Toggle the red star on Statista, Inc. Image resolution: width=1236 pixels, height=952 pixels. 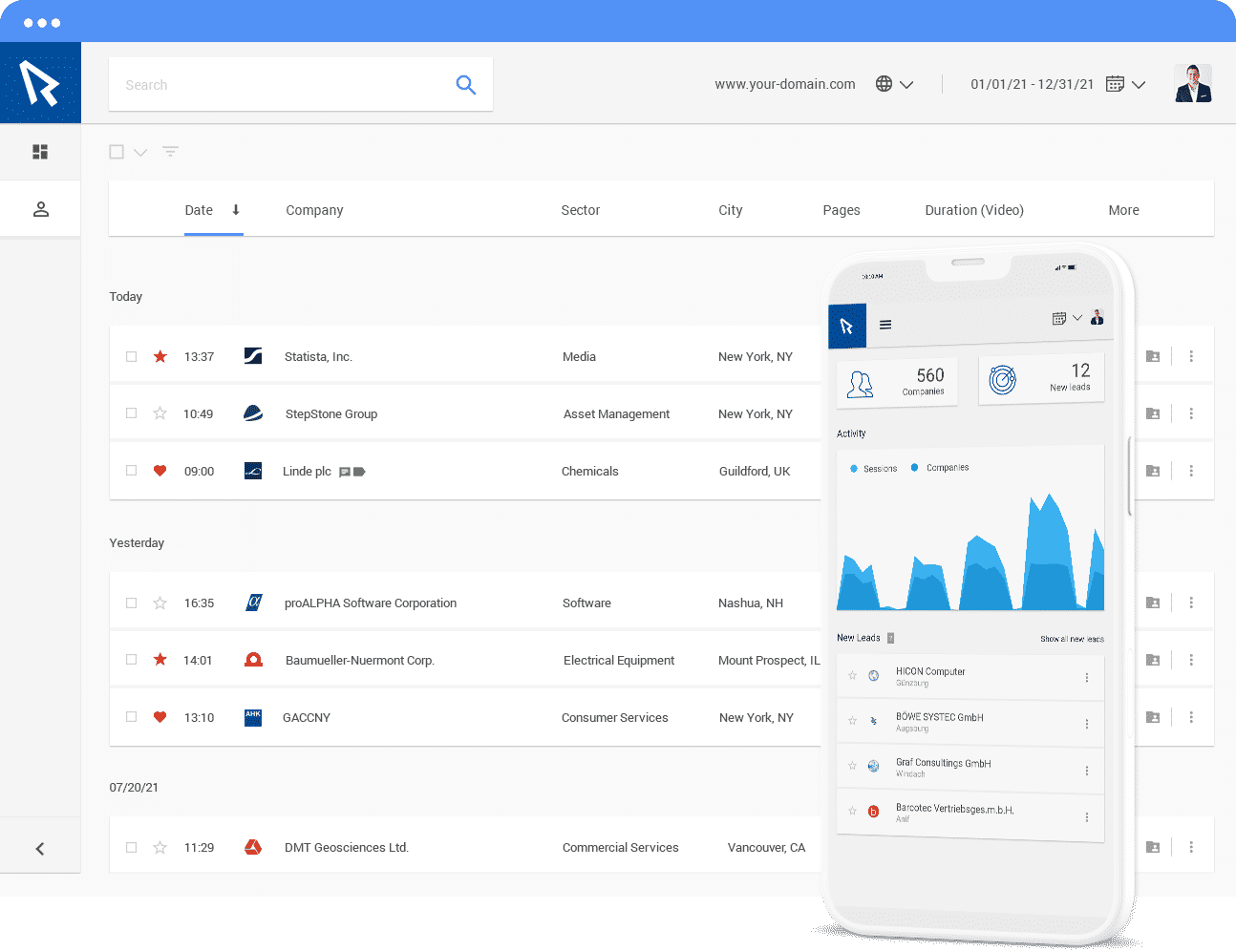pos(160,356)
